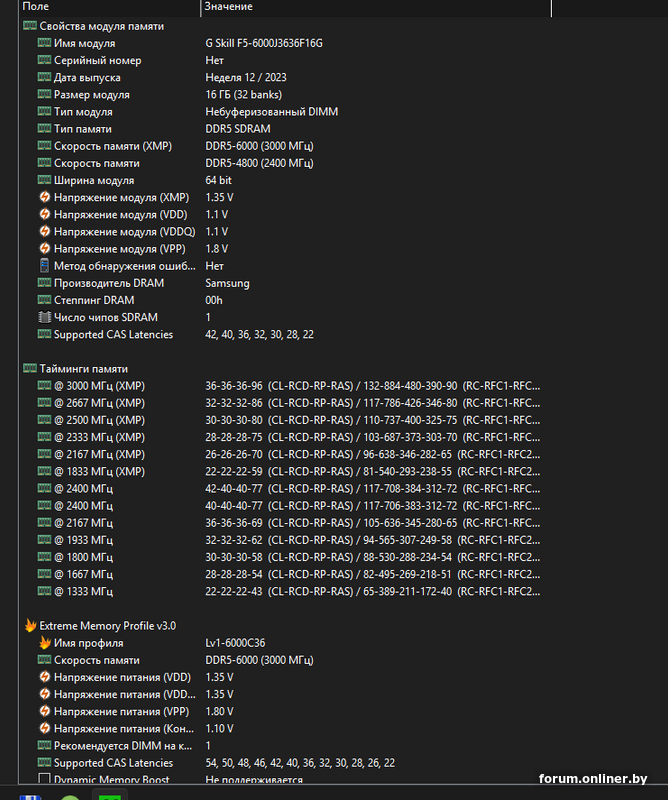Click the memory chip icon beside Имя модуля
This screenshot has height=800, width=668.
(44, 43)
